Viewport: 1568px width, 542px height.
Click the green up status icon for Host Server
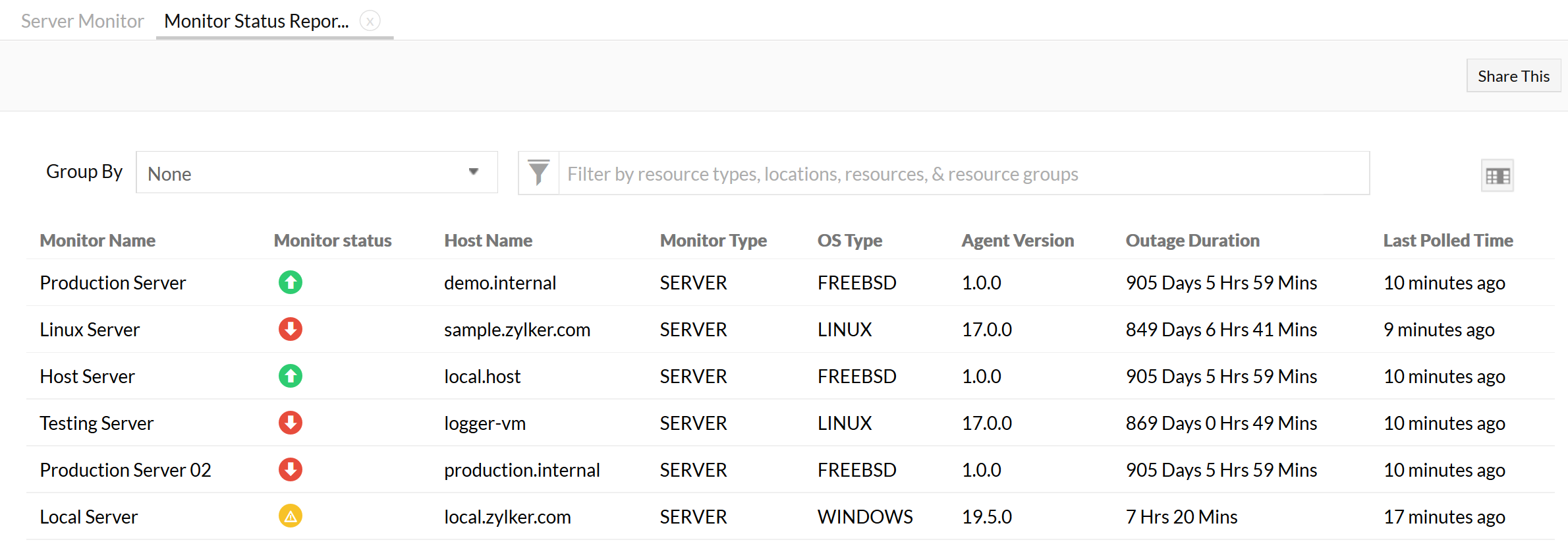290,376
